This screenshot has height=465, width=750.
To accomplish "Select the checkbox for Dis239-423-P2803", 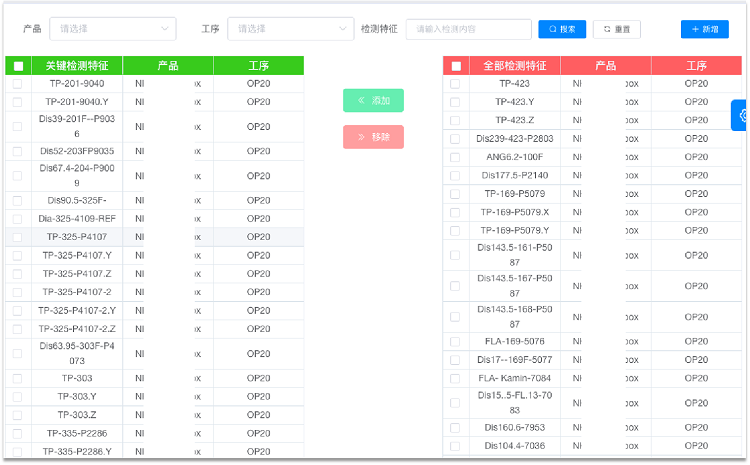I will point(455,139).
